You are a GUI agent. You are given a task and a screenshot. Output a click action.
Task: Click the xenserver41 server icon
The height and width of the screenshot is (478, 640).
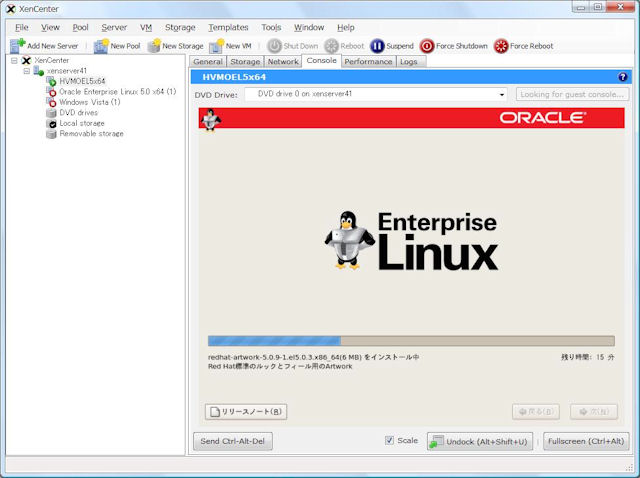coord(39,71)
